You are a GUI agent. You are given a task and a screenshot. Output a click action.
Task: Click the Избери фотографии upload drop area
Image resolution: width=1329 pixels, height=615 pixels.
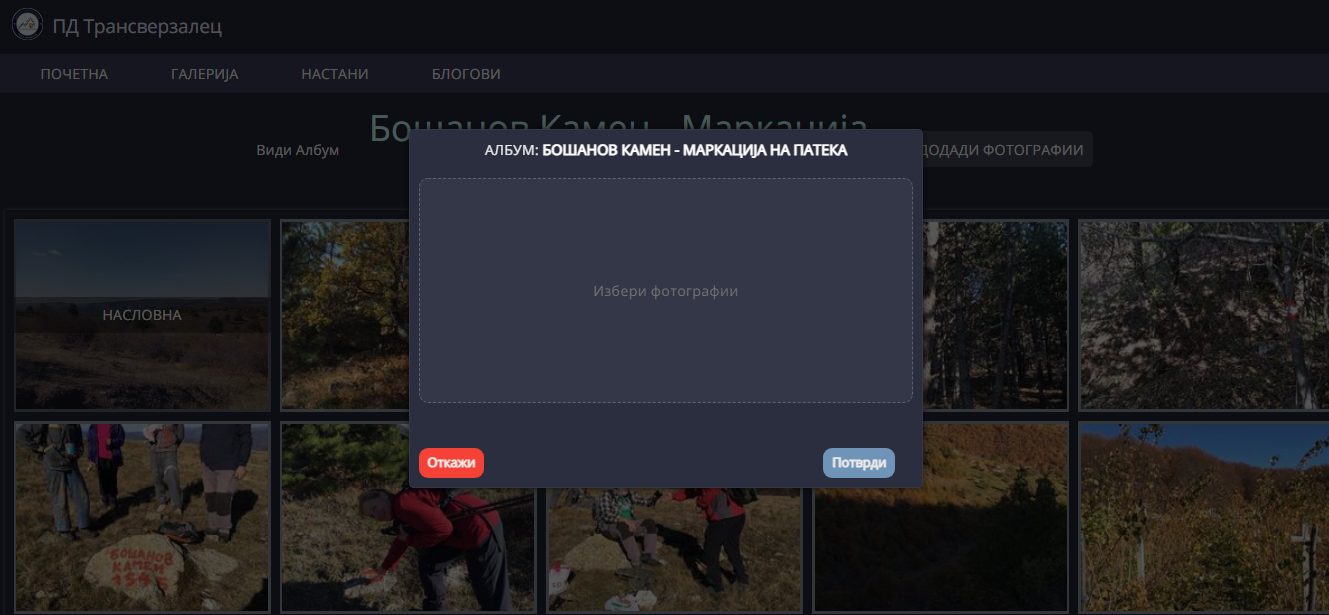coord(665,291)
